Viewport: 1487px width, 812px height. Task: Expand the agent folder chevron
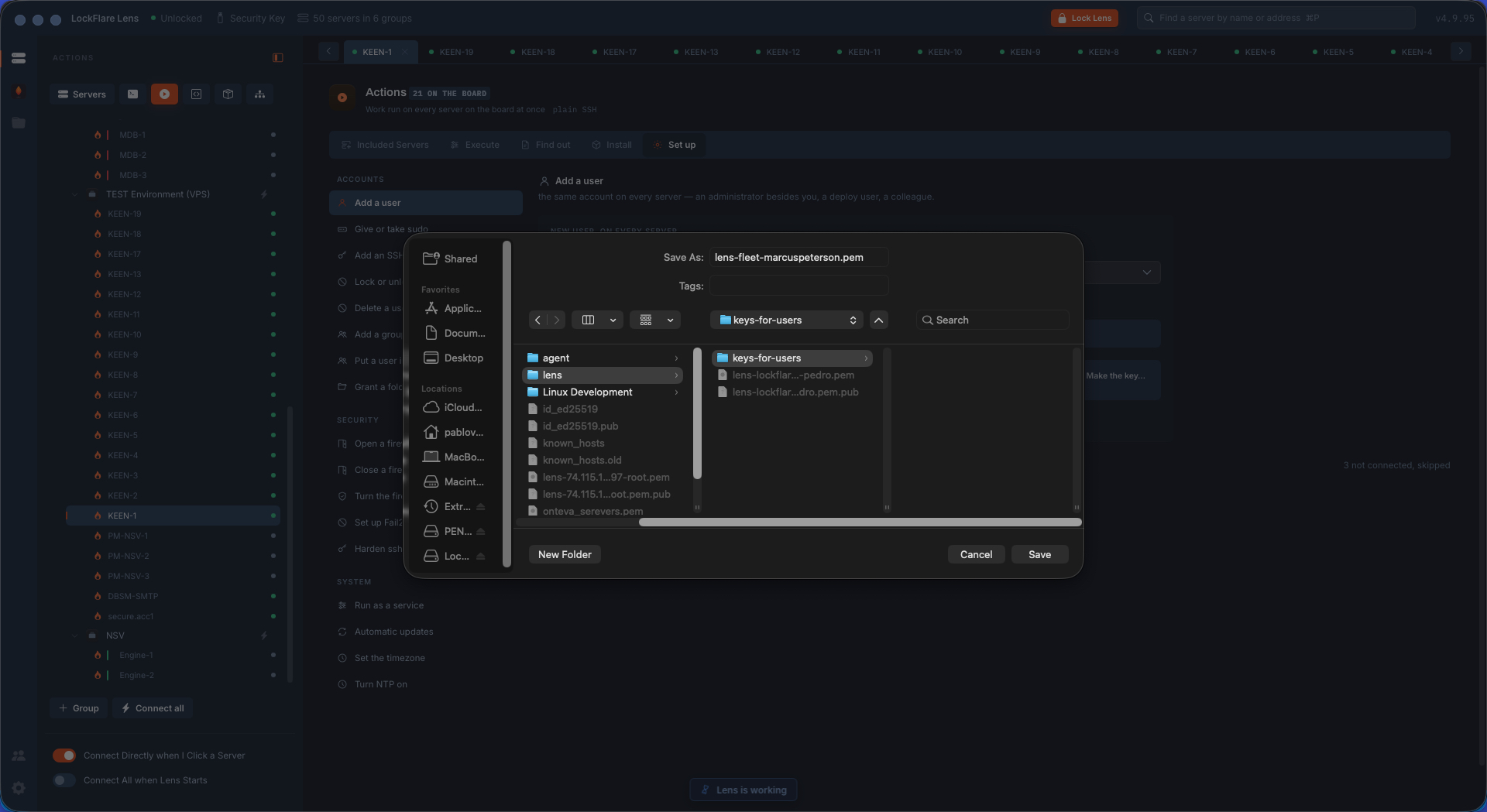(676, 358)
